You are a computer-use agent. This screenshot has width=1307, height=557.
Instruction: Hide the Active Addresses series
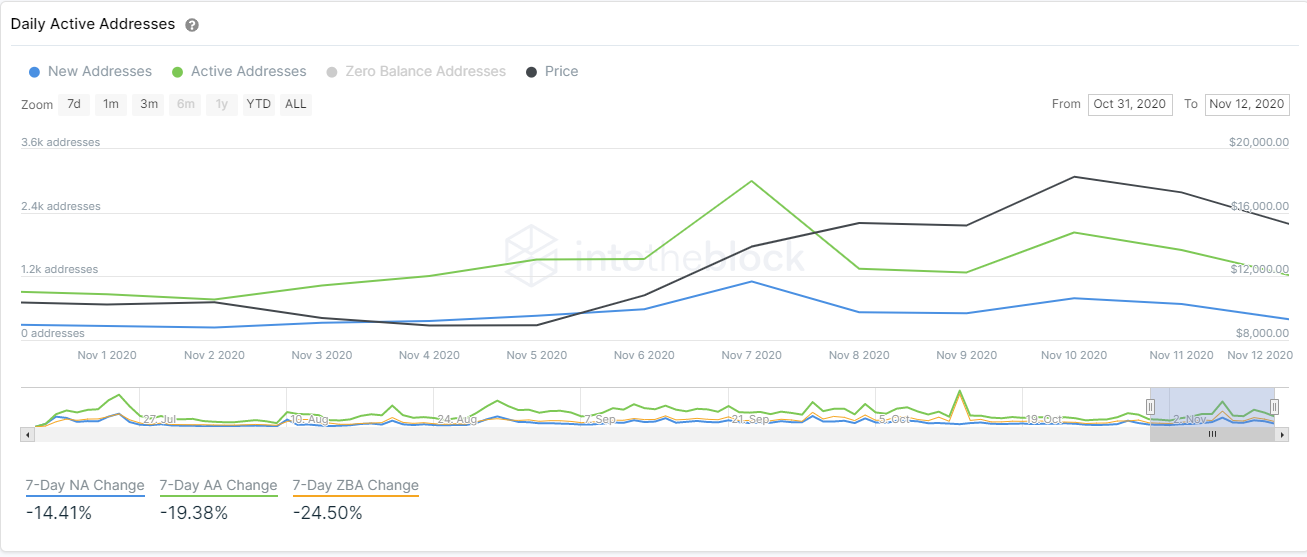(x=239, y=72)
